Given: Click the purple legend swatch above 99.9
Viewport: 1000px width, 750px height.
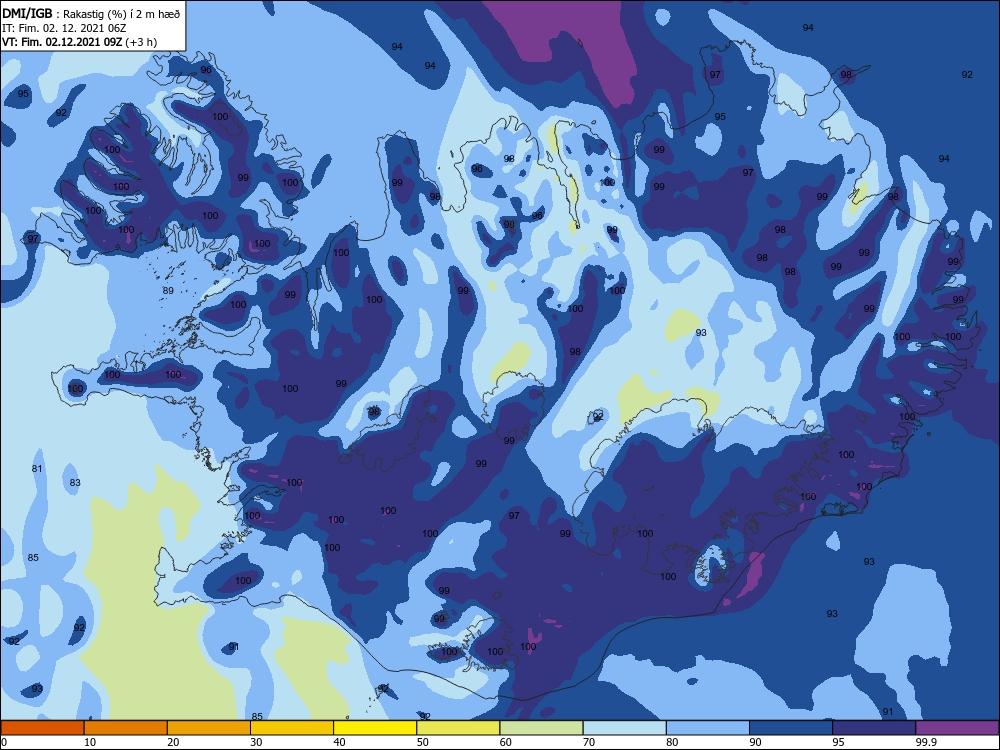Looking at the screenshot, I should tap(957, 728).
